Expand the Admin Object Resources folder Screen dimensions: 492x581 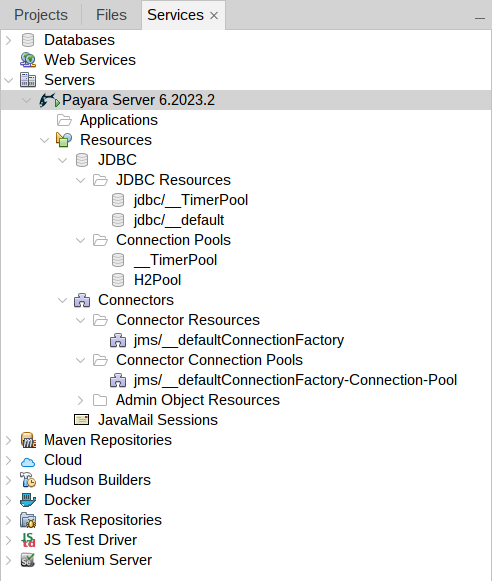[x=80, y=400]
